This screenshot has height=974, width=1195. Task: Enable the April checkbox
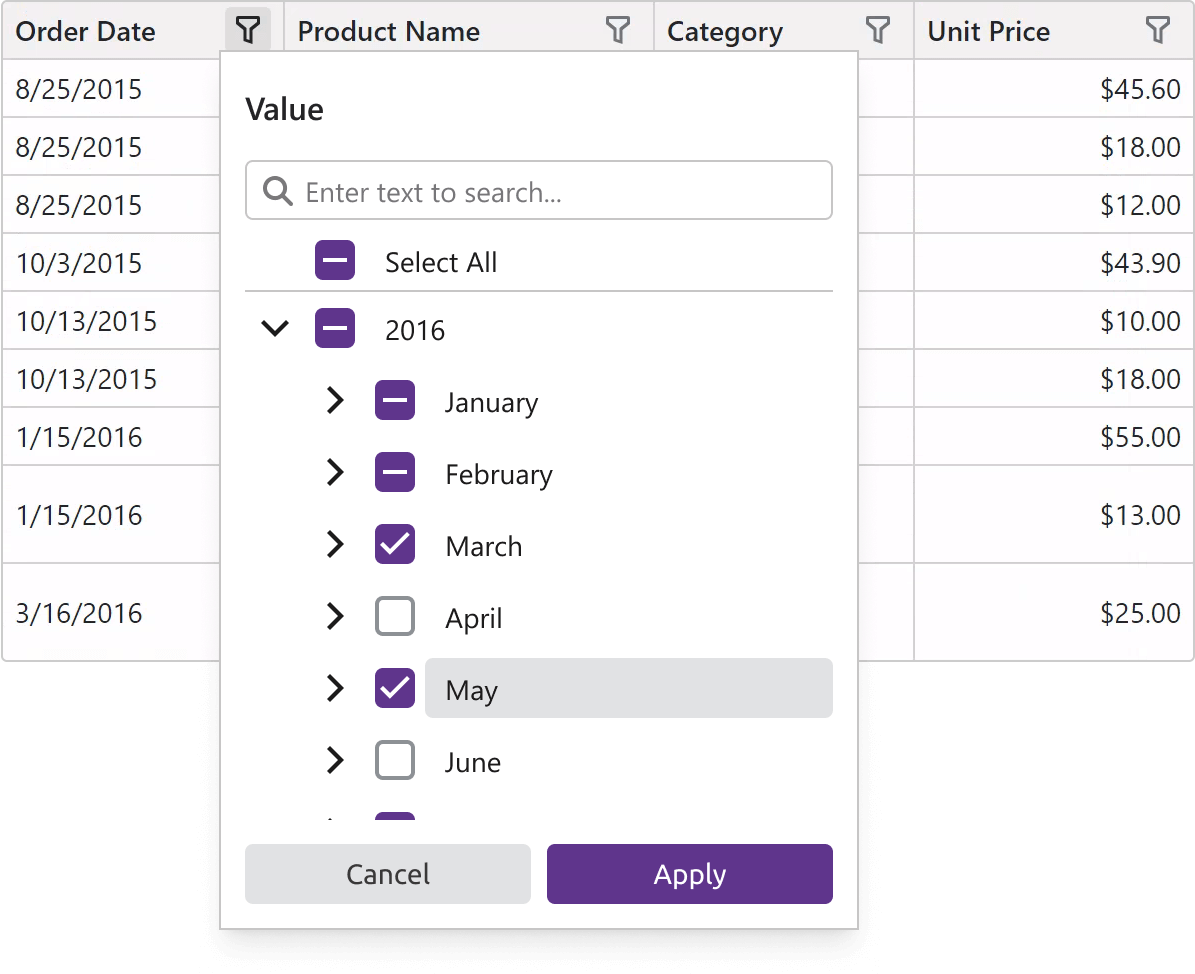coord(395,617)
